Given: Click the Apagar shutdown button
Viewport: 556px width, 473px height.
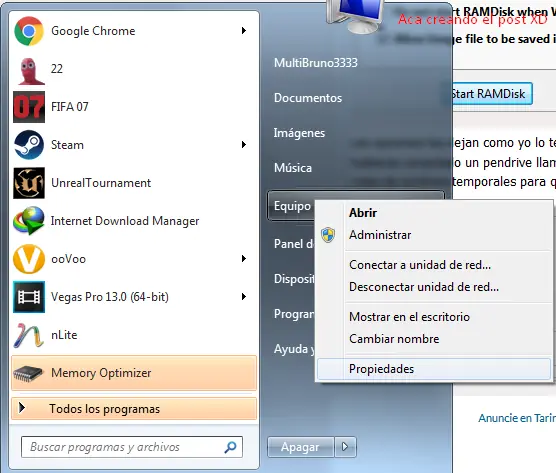Looking at the screenshot, I should 300,447.
